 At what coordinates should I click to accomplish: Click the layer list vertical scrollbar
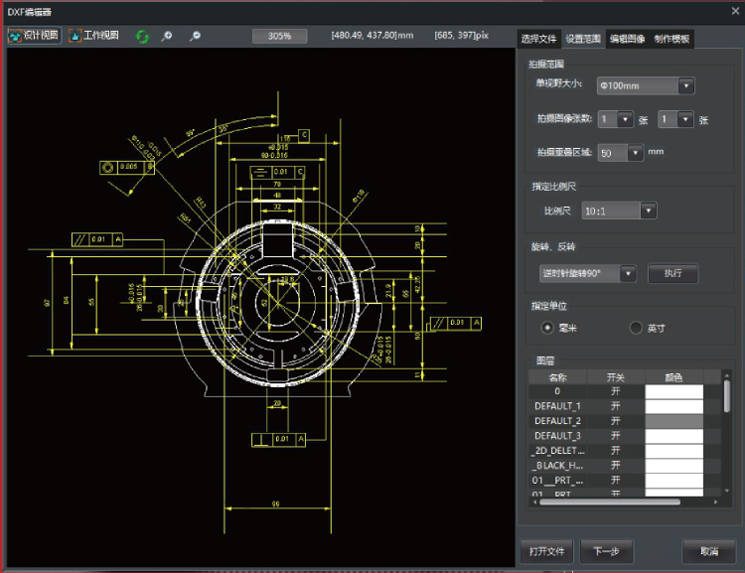click(726, 396)
